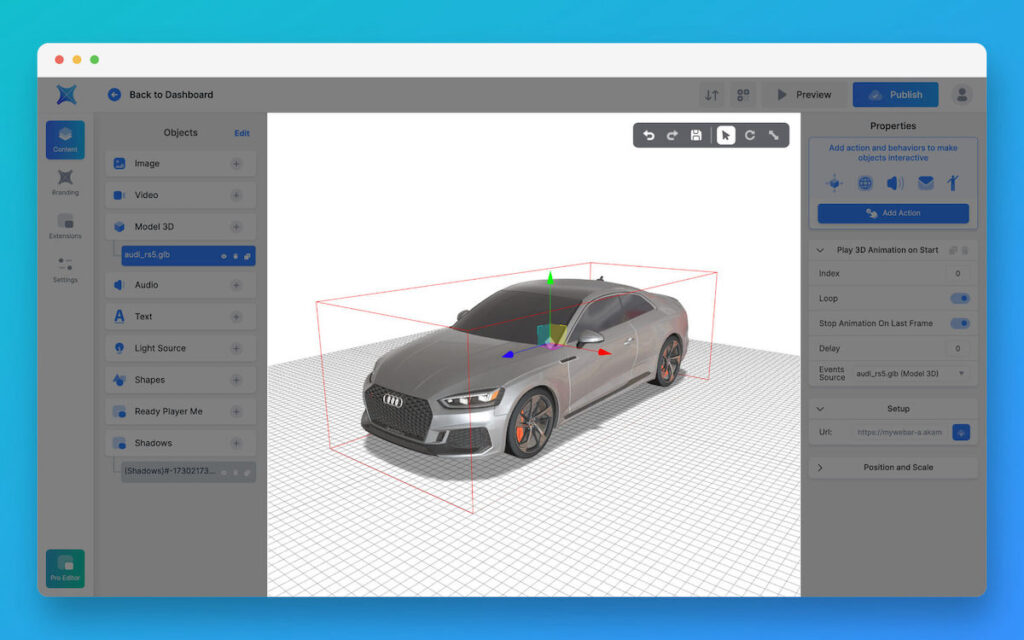Select the scale tool in viewport toolbar
Viewport: 1024px width, 640px height.
(774, 135)
